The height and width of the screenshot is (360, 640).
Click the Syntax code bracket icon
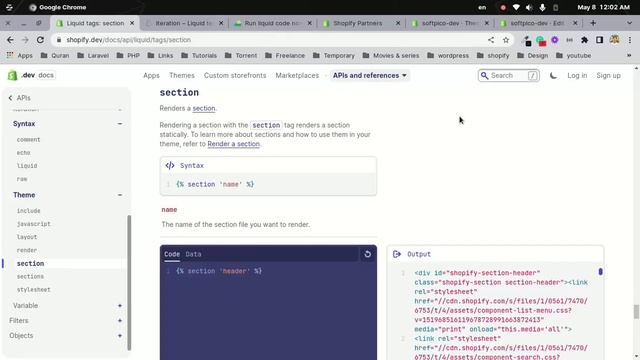click(170, 165)
